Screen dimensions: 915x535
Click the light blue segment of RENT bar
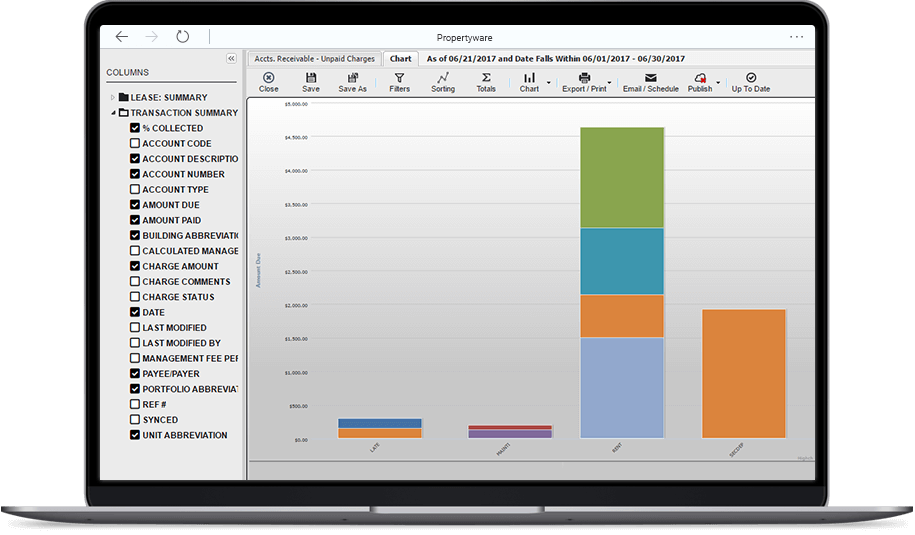tap(622, 388)
